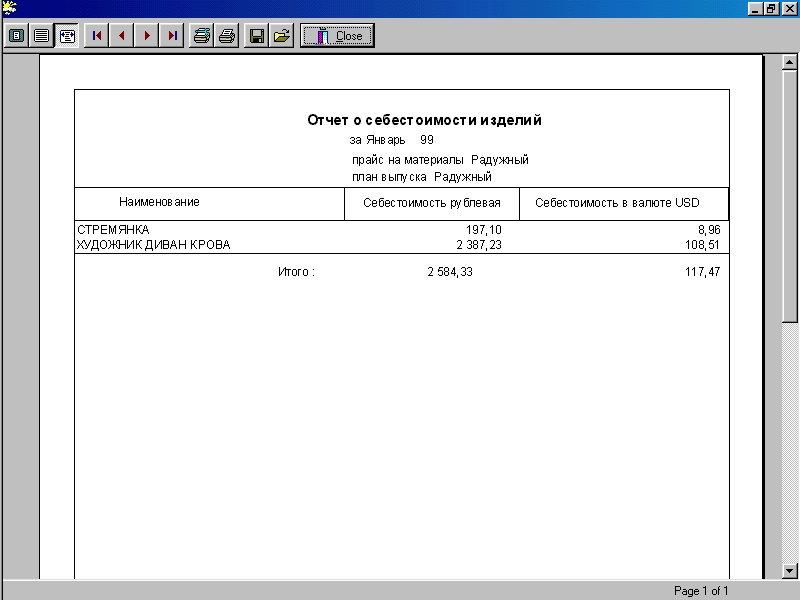Load a report via open folder icon
800x600 pixels.
(282, 36)
